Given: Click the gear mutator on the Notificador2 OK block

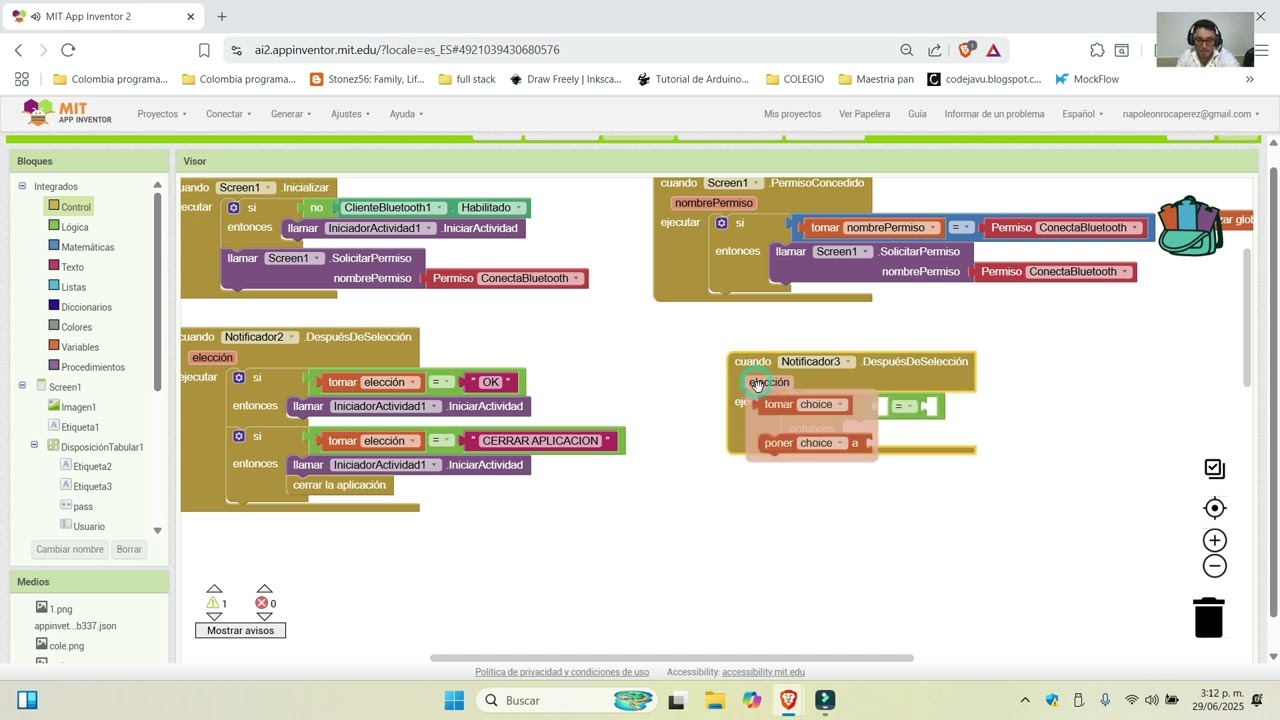Looking at the screenshot, I should (x=238, y=377).
